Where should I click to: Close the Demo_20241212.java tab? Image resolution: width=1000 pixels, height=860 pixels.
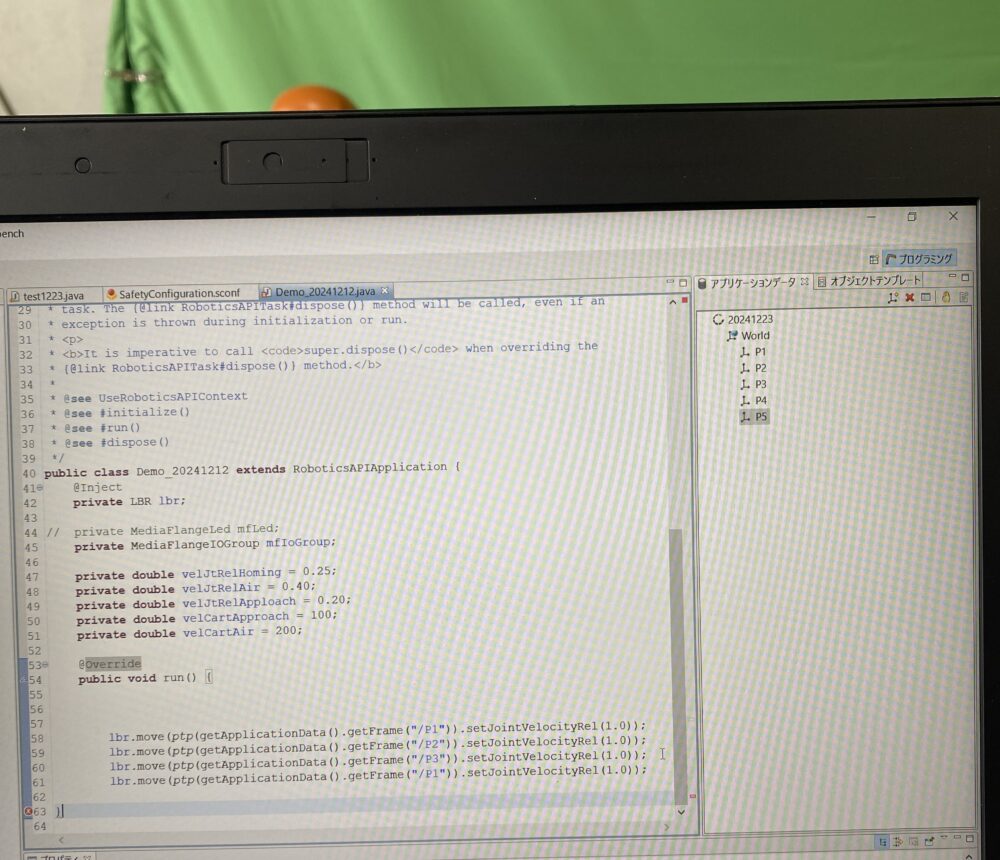(385, 291)
